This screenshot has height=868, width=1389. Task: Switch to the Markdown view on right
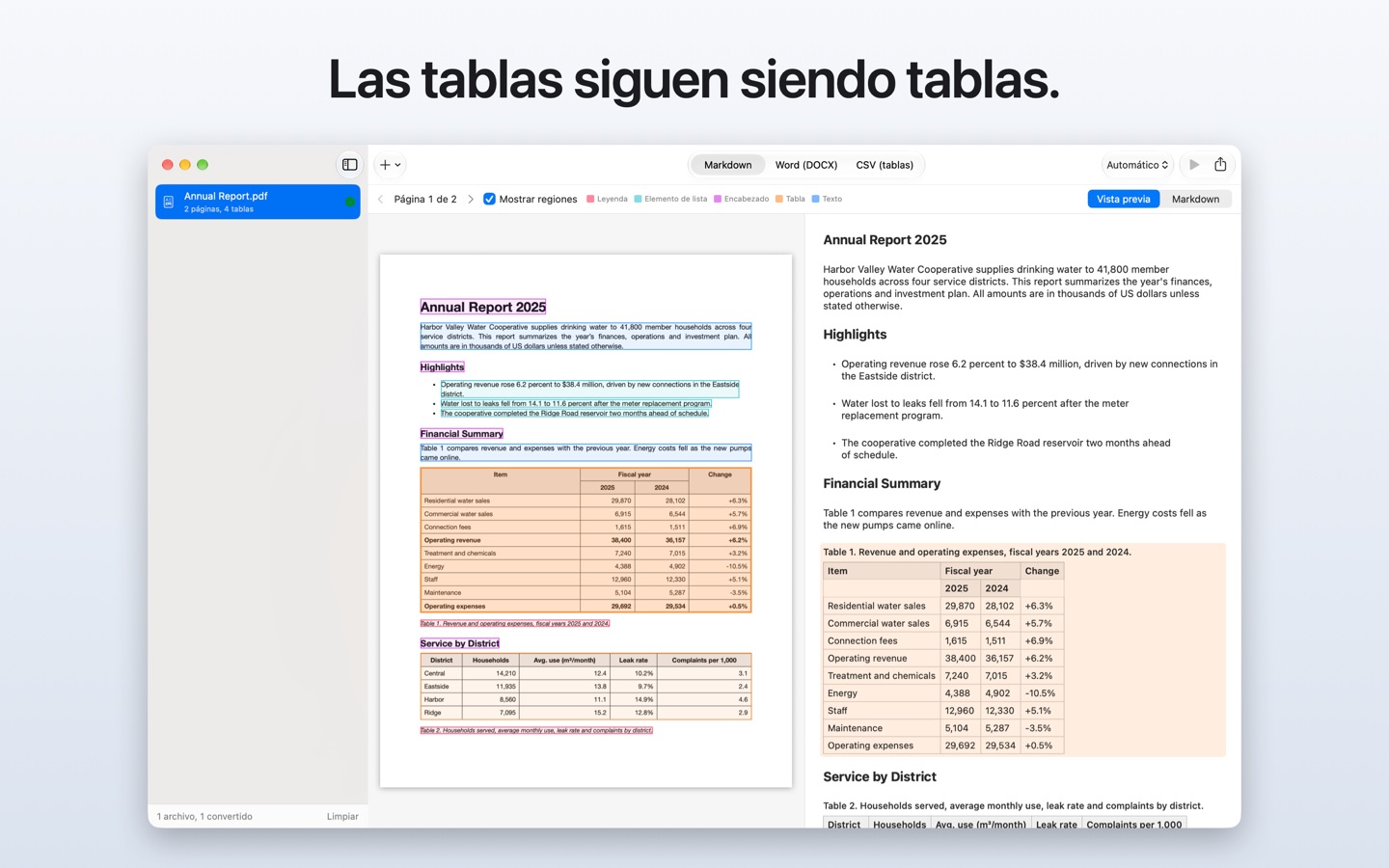tap(1195, 199)
